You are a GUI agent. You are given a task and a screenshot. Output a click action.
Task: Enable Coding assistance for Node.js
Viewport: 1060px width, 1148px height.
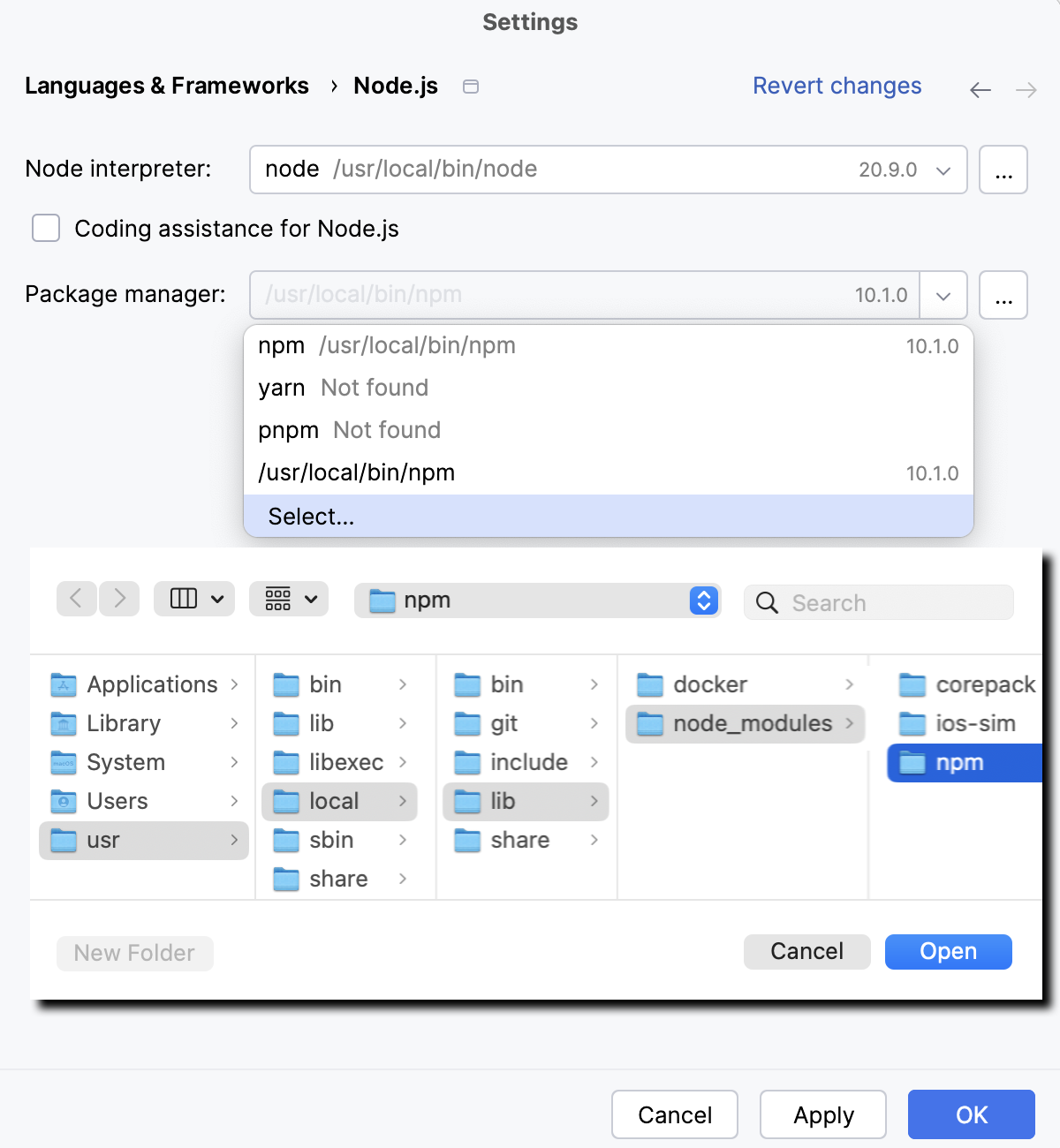tap(45, 228)
